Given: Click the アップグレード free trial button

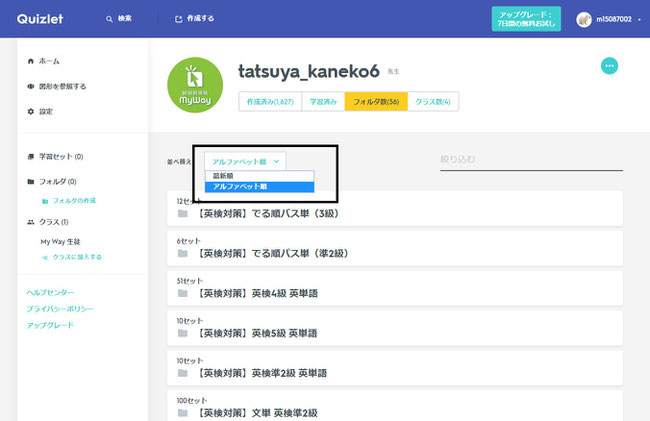Looking at the screenshot, I should 526,19.
